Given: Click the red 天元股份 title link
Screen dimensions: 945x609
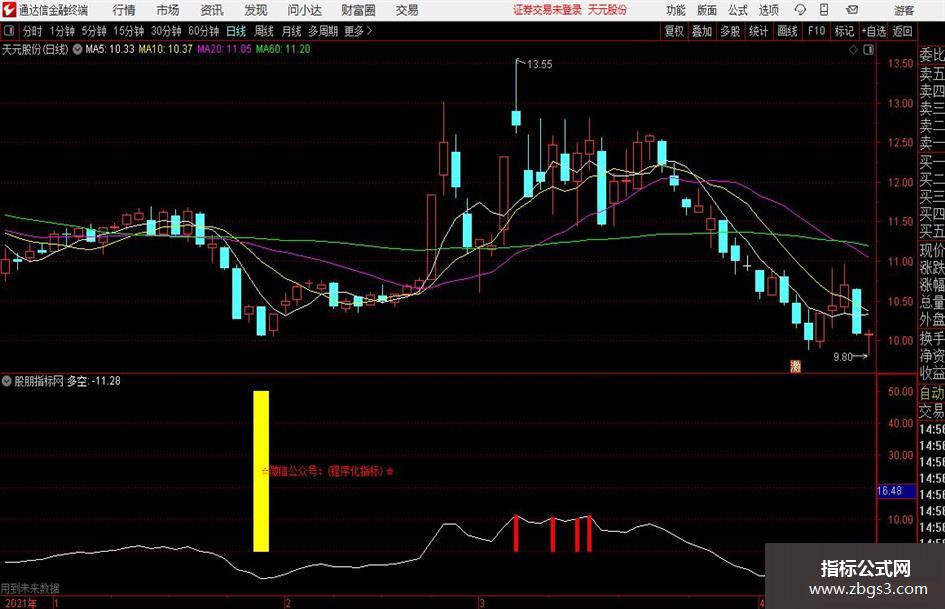Looking at the screenshot, I should [607, 10].
